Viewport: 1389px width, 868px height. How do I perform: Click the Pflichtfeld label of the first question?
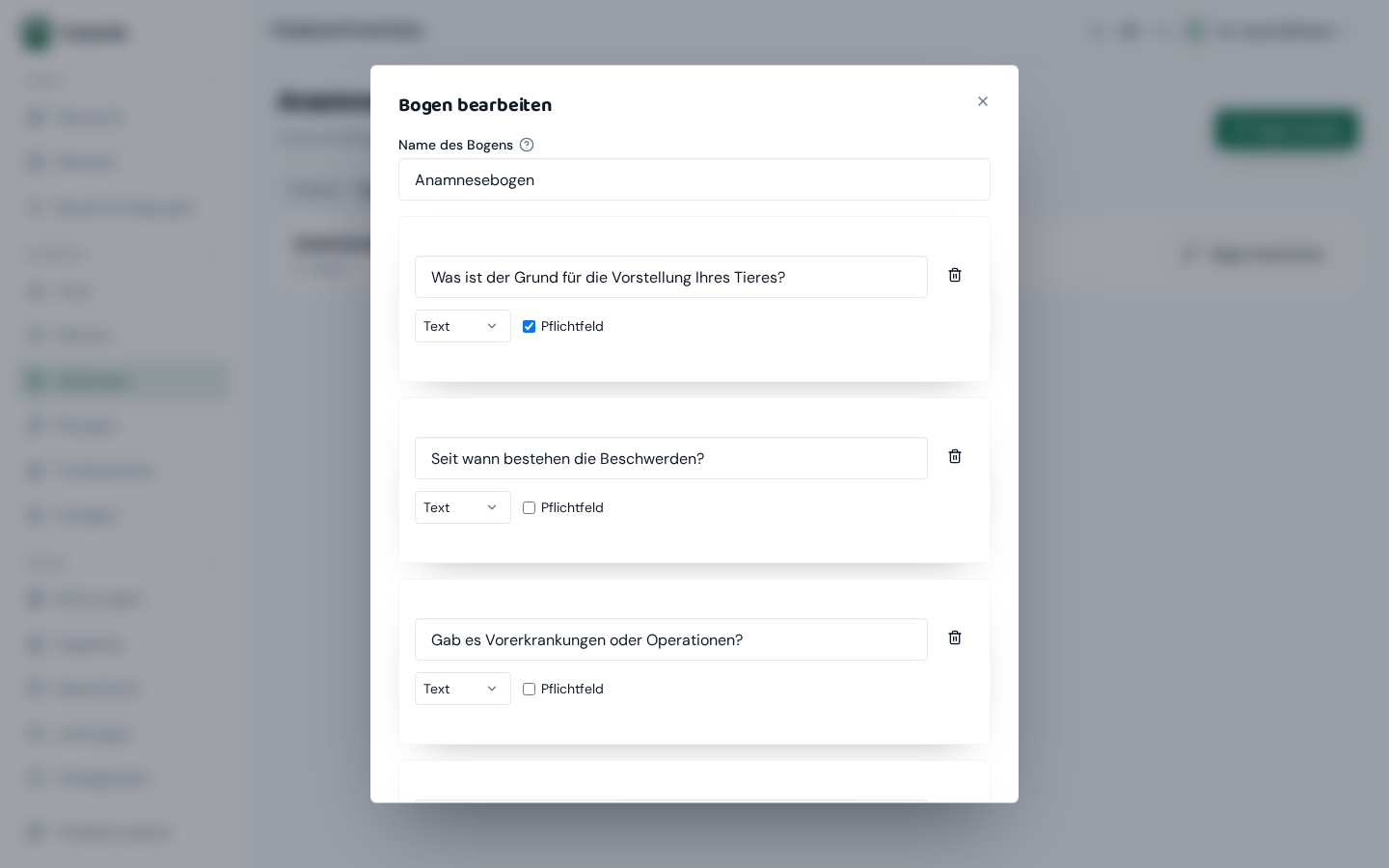coord(572,326)
